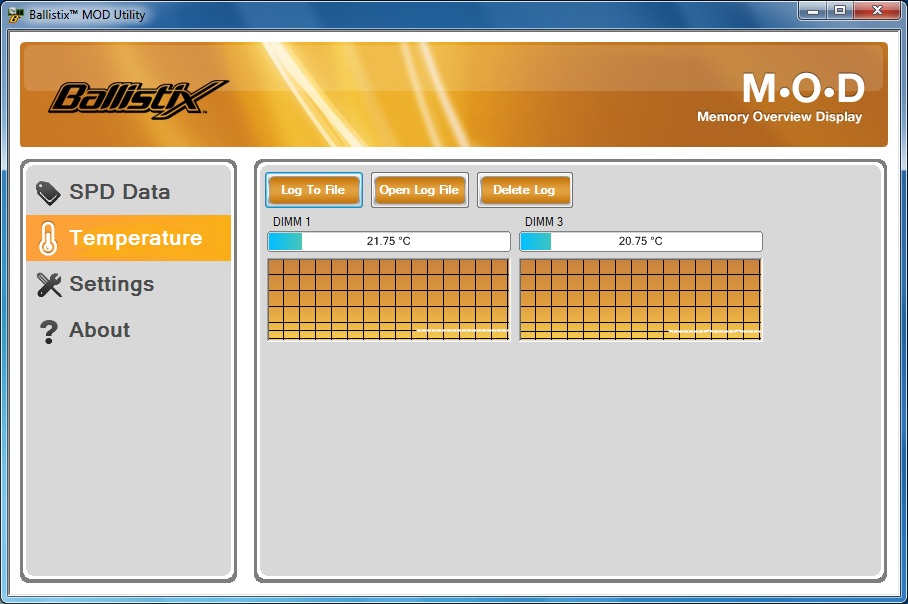This screenshot has width=908, height=604.
Task: Open the SPD Data section
Action: point(129,192)
